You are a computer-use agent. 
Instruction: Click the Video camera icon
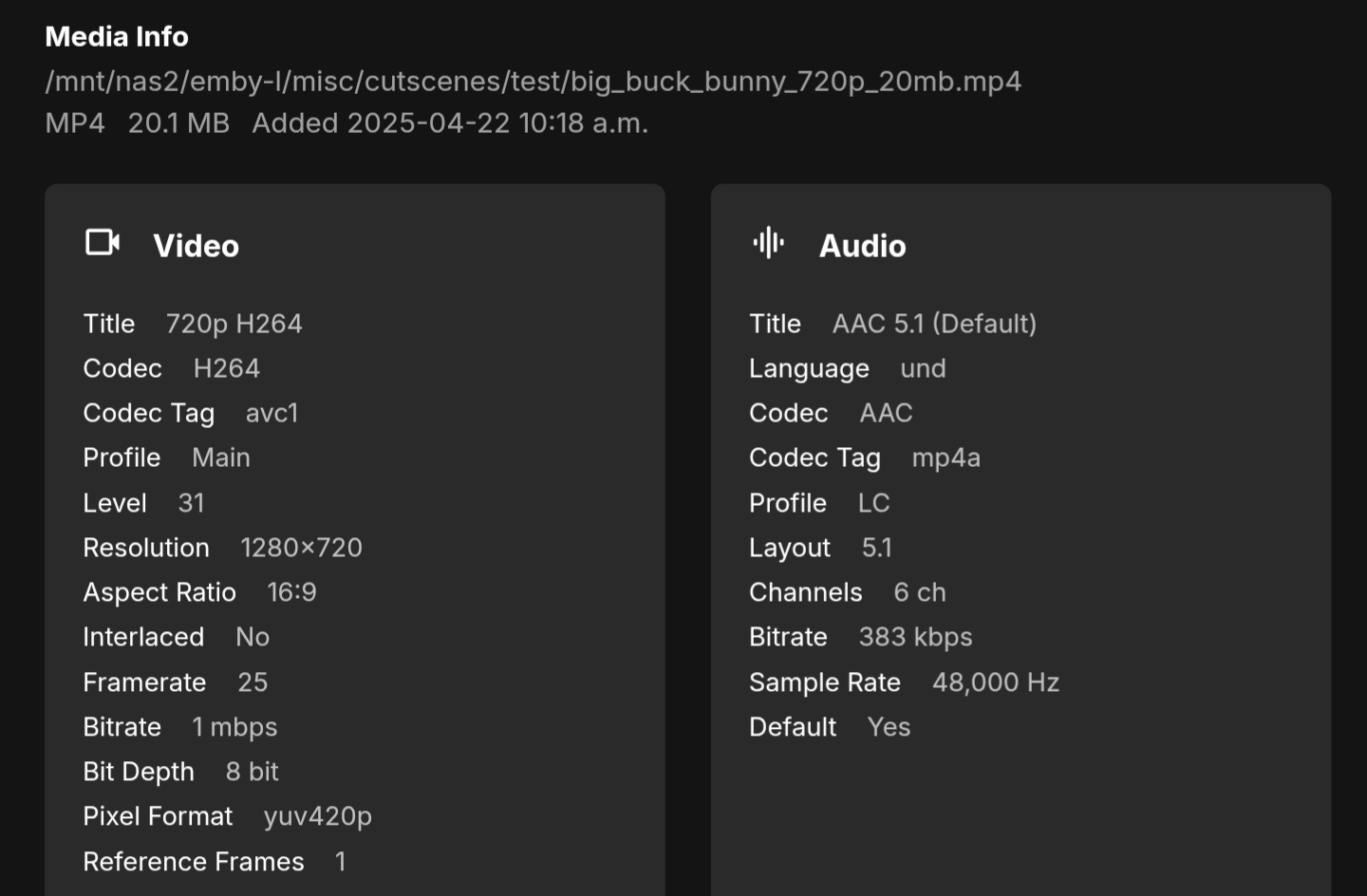(103, 243)
